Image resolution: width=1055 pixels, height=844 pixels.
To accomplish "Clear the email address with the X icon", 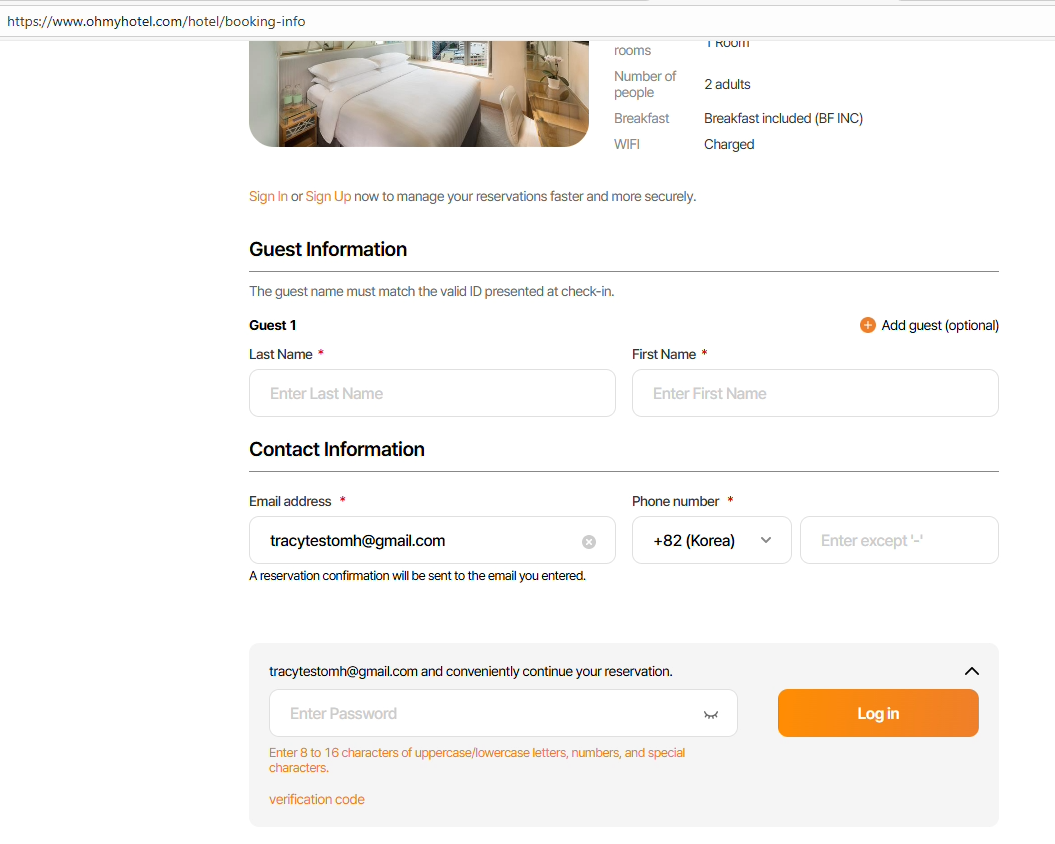I will (589, 541).
